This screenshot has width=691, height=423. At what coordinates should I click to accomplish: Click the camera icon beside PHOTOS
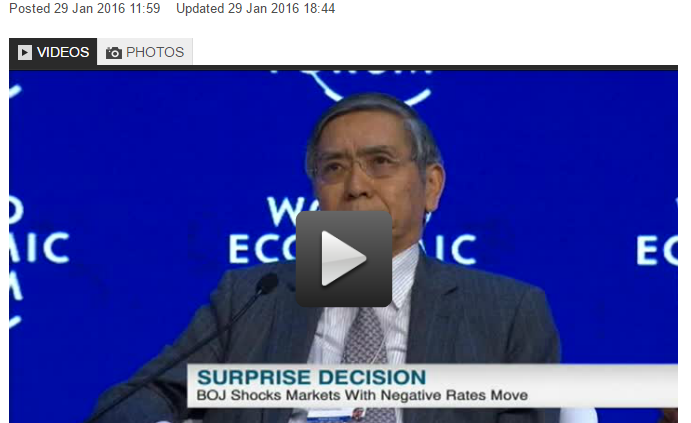114,53
